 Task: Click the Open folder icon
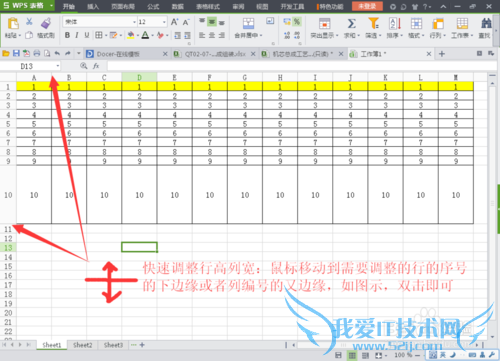[6, 53]
